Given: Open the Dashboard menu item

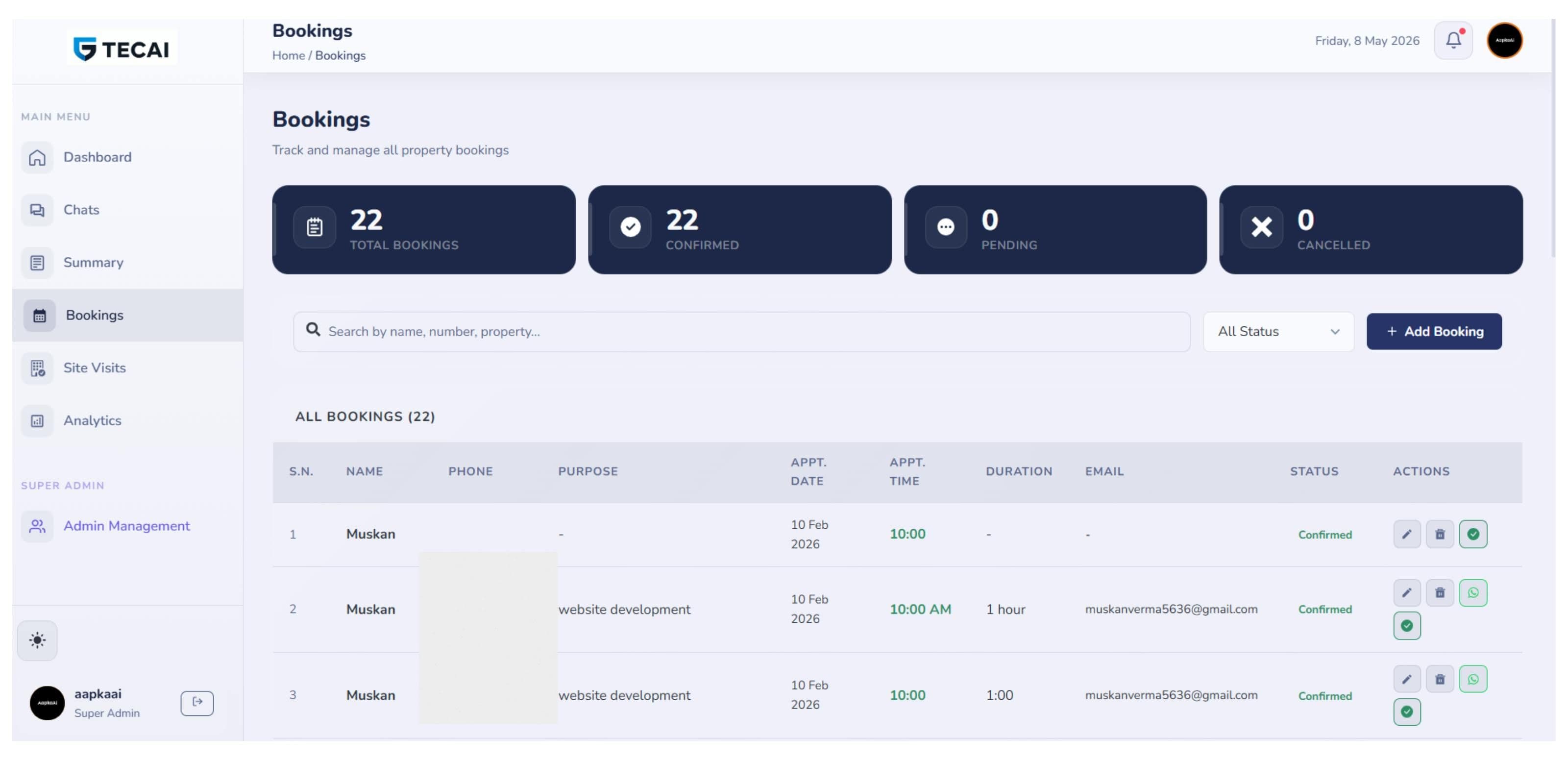Looking at the screenshot, I should 128,157.
